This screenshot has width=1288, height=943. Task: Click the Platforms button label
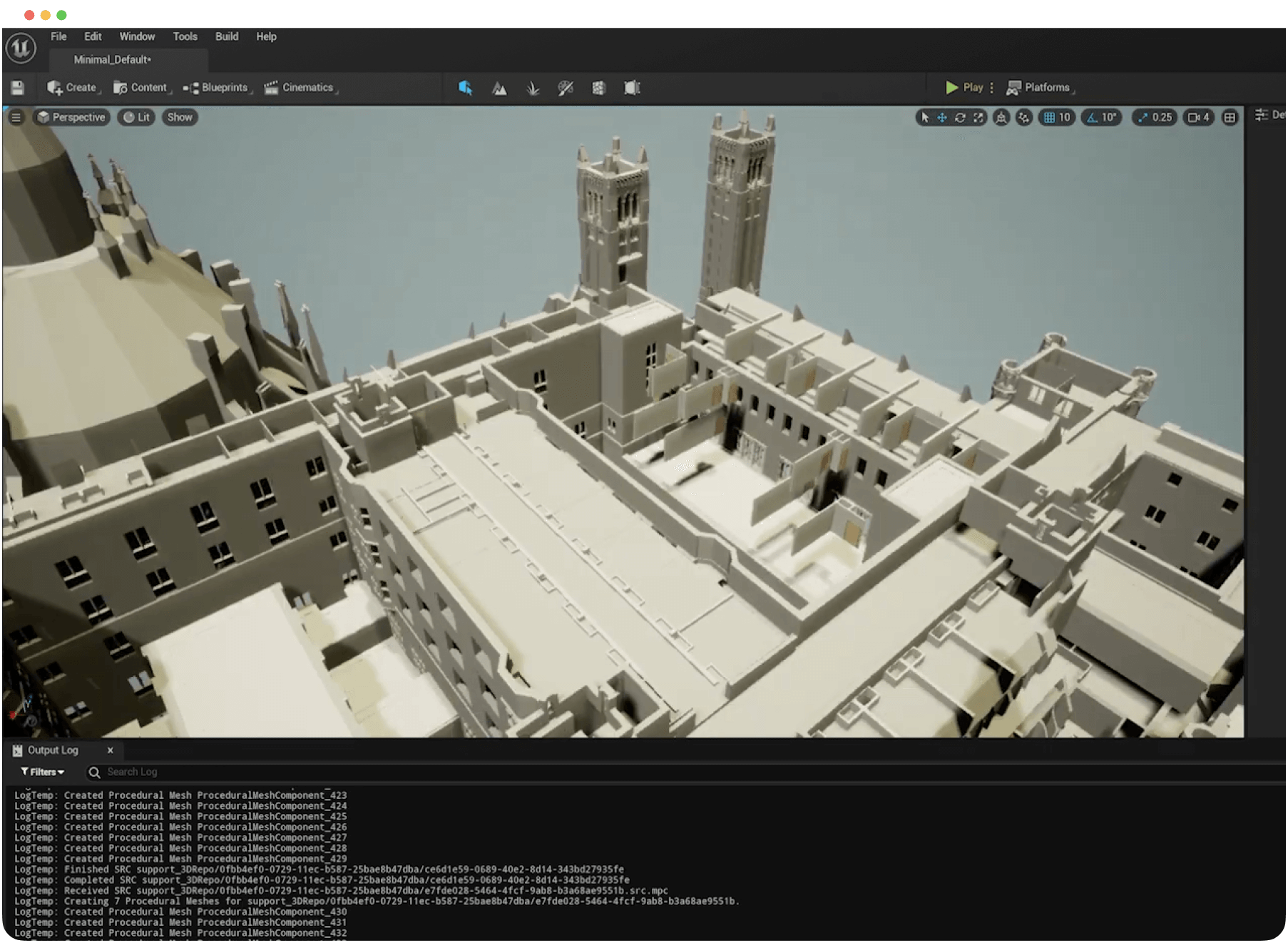1047,88
